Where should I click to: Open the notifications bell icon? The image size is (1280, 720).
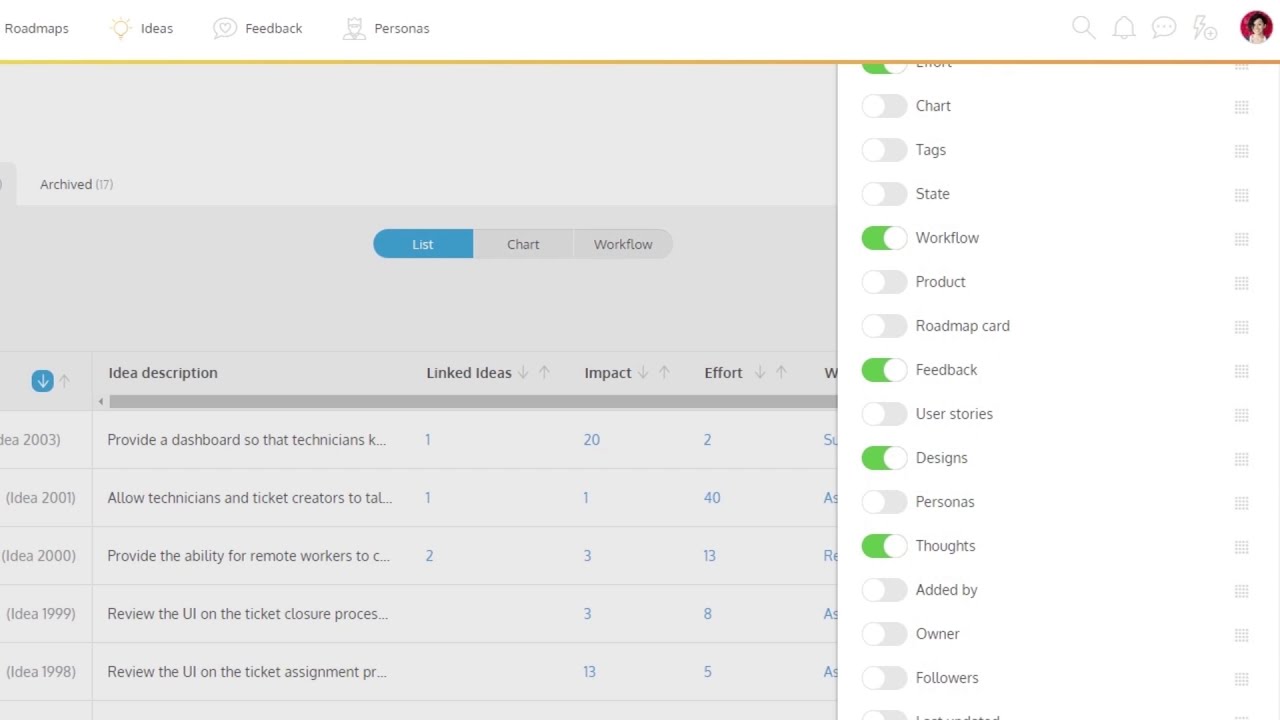click(1124, 28)
